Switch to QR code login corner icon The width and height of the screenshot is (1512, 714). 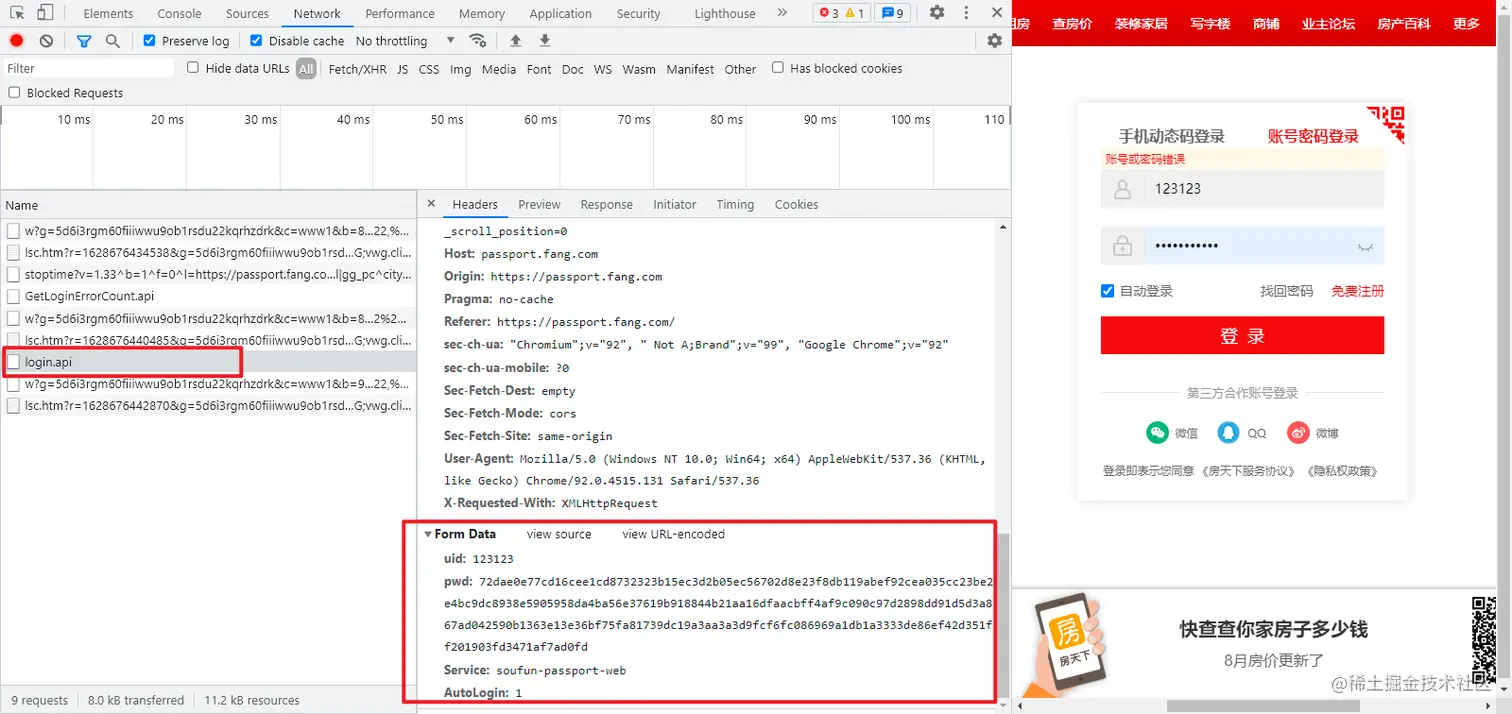1386,124
